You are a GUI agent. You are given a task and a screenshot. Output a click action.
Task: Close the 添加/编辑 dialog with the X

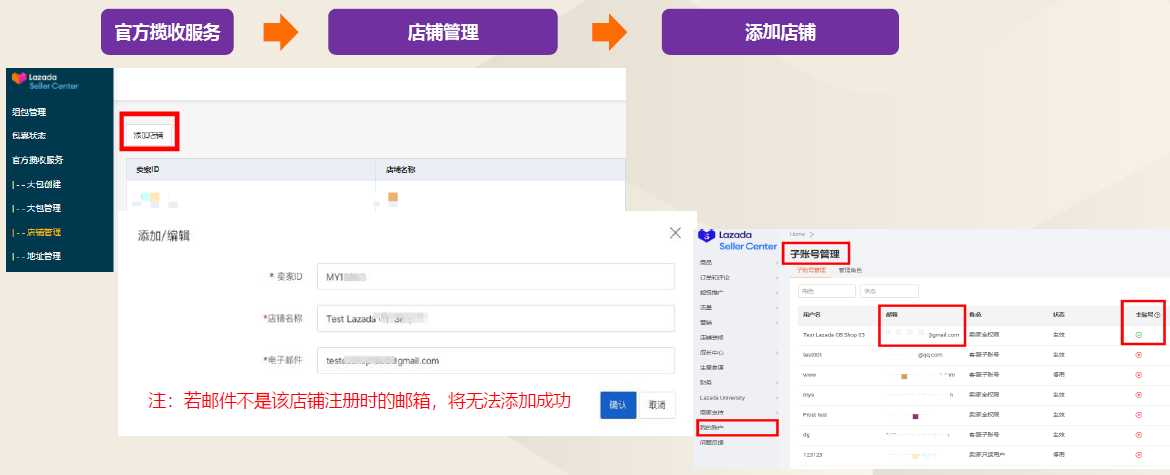(x=675, y=233)
